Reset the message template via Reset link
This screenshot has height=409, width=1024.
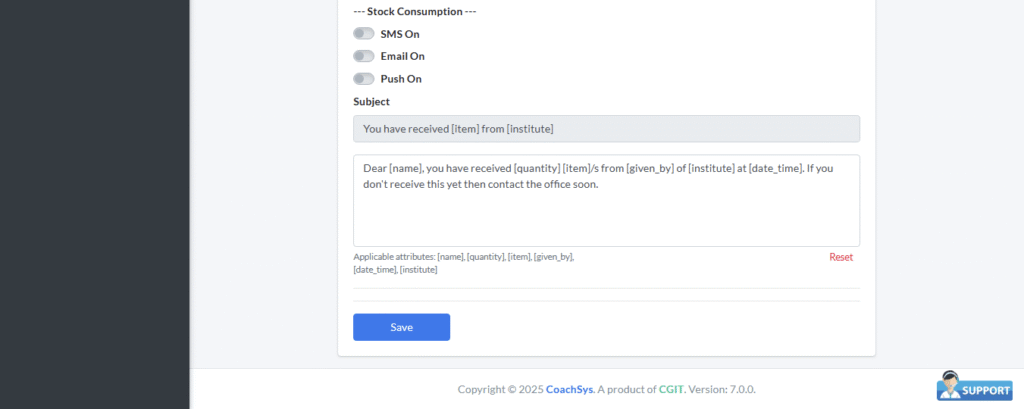coord(841,257)
